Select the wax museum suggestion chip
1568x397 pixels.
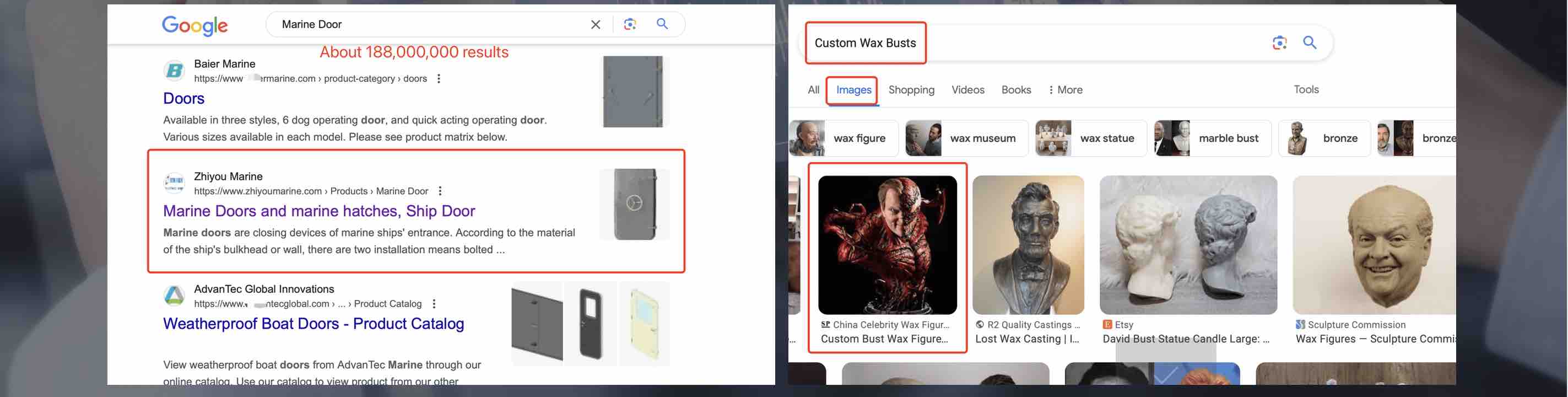tap(966, 138)
